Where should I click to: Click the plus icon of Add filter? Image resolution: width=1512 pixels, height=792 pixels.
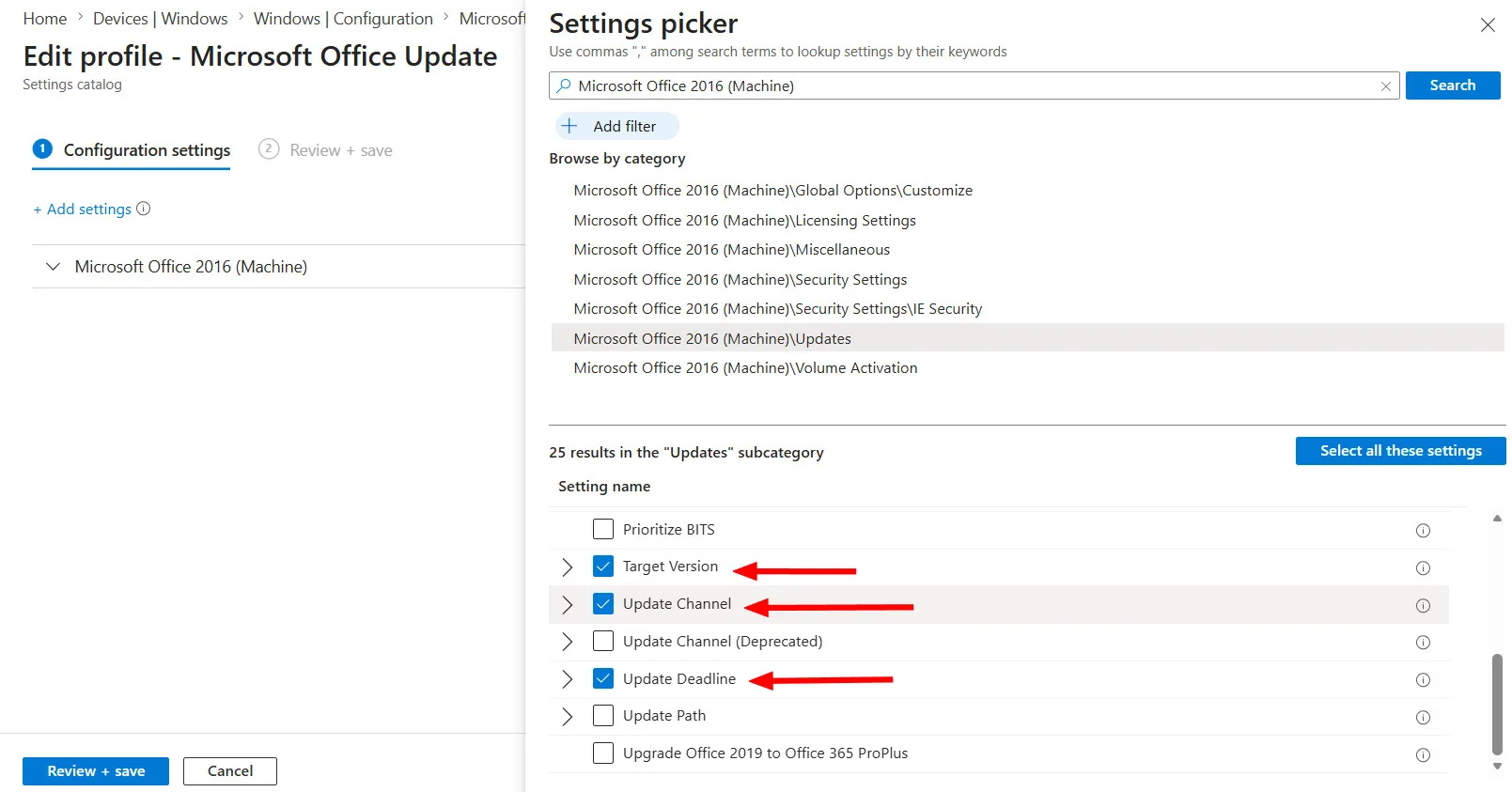pyautogui.click(x=569, y=126)
